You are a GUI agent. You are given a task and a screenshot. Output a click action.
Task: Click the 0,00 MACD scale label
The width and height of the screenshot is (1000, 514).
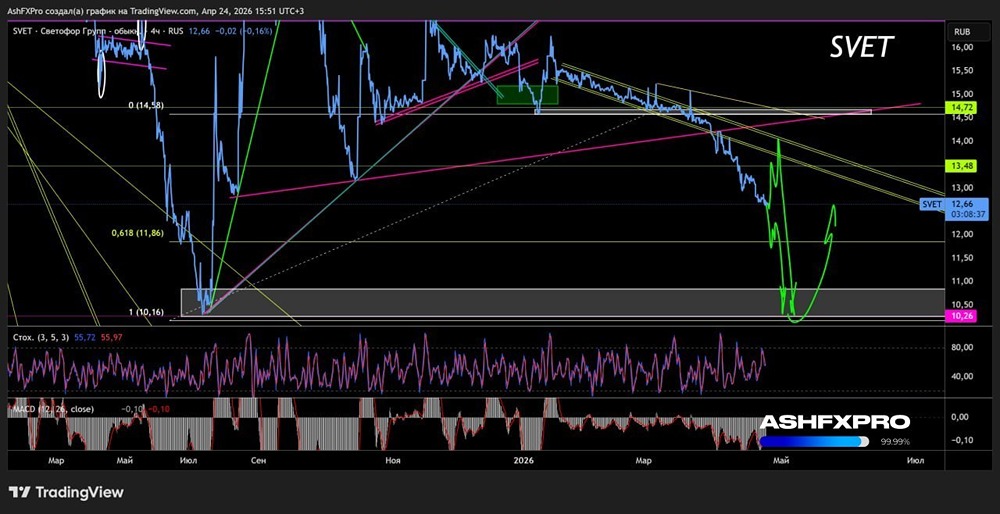coord(962,417)
